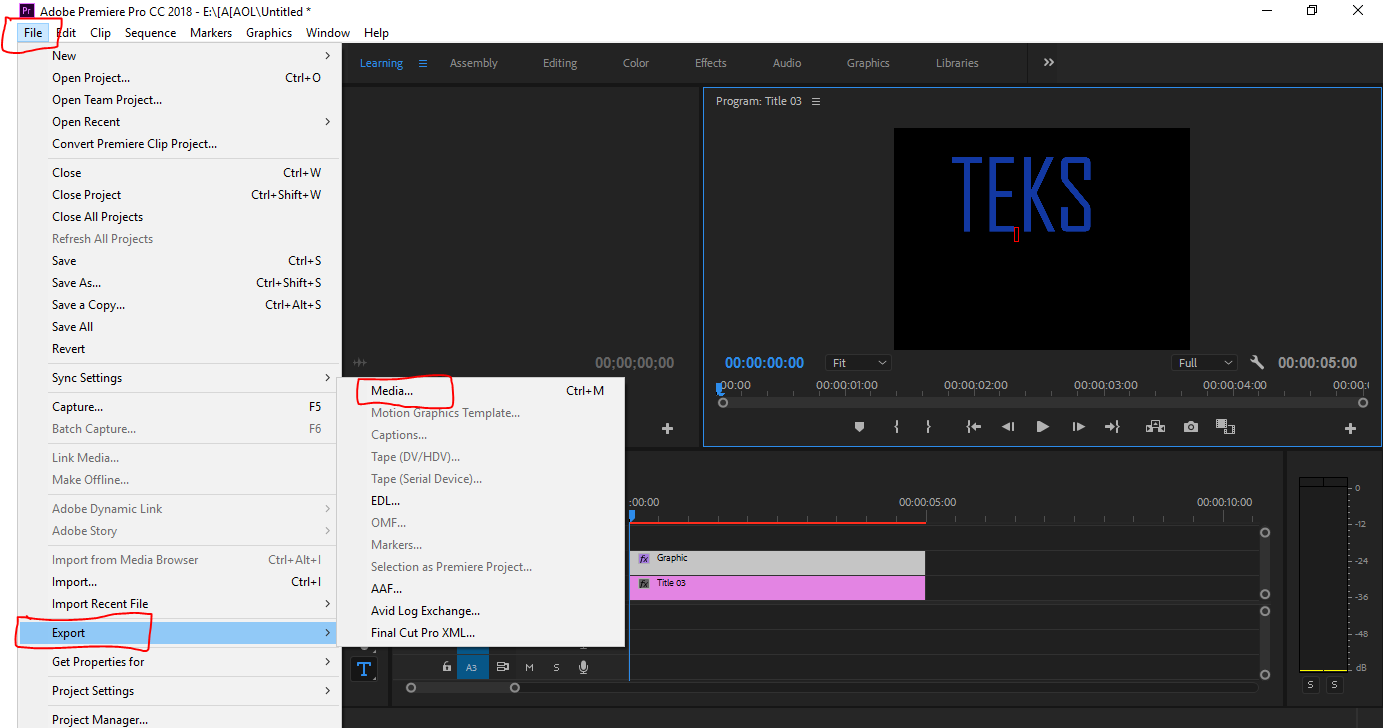Click the fx badge on Title 03 clip
This screenshot has width=1383, height=728.
pyautogui.click(x=644, y=583)
